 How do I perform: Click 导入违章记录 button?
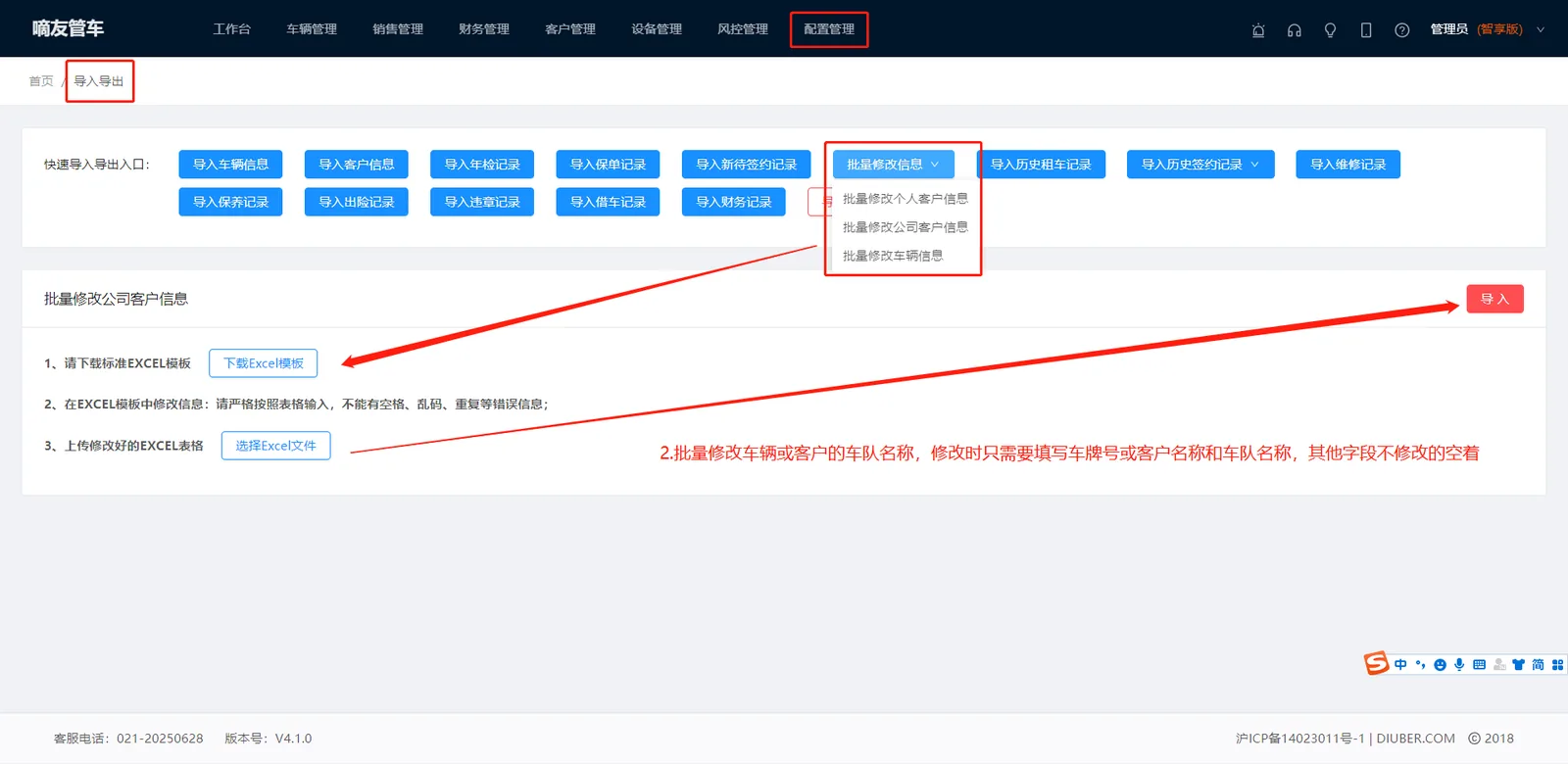coord(482,202)
